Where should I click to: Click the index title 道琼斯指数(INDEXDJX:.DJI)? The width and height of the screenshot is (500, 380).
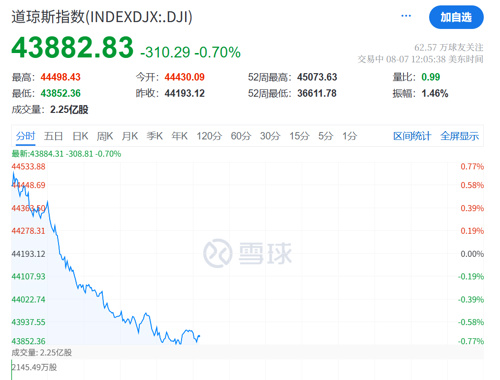[x=102, y=17]
